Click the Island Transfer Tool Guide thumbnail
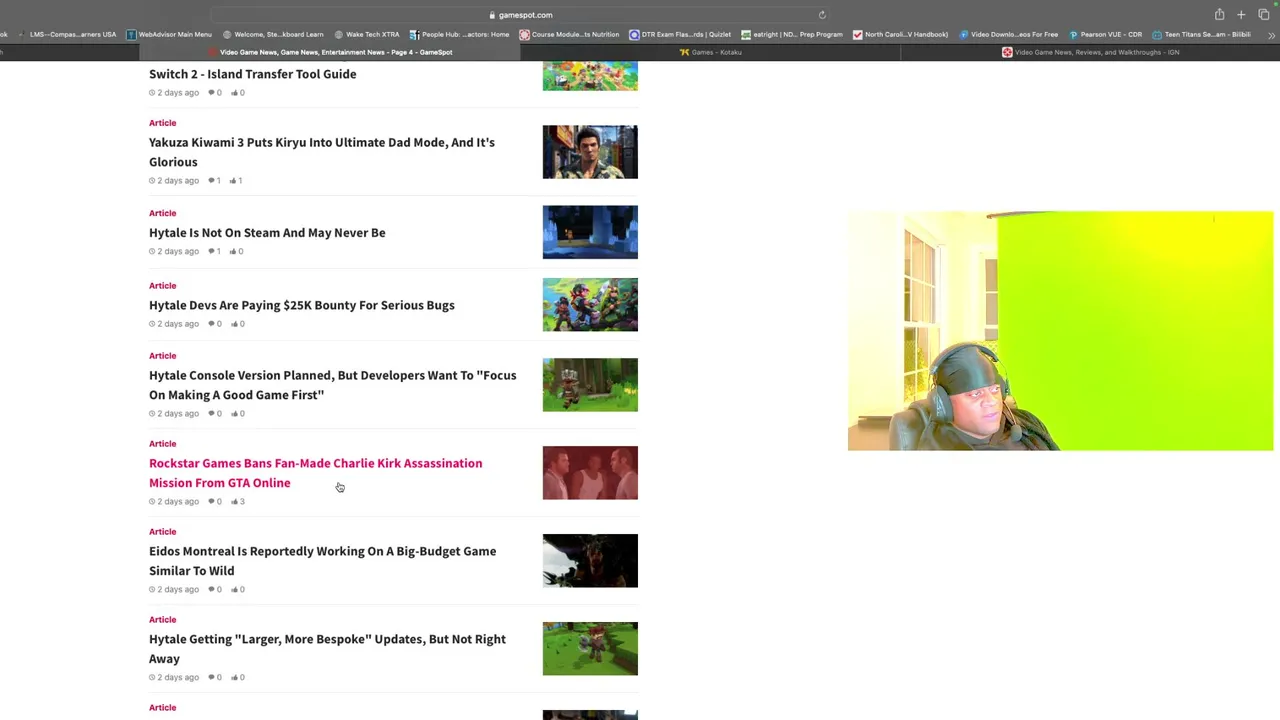The image size is (1280, 720). (590, 76)
